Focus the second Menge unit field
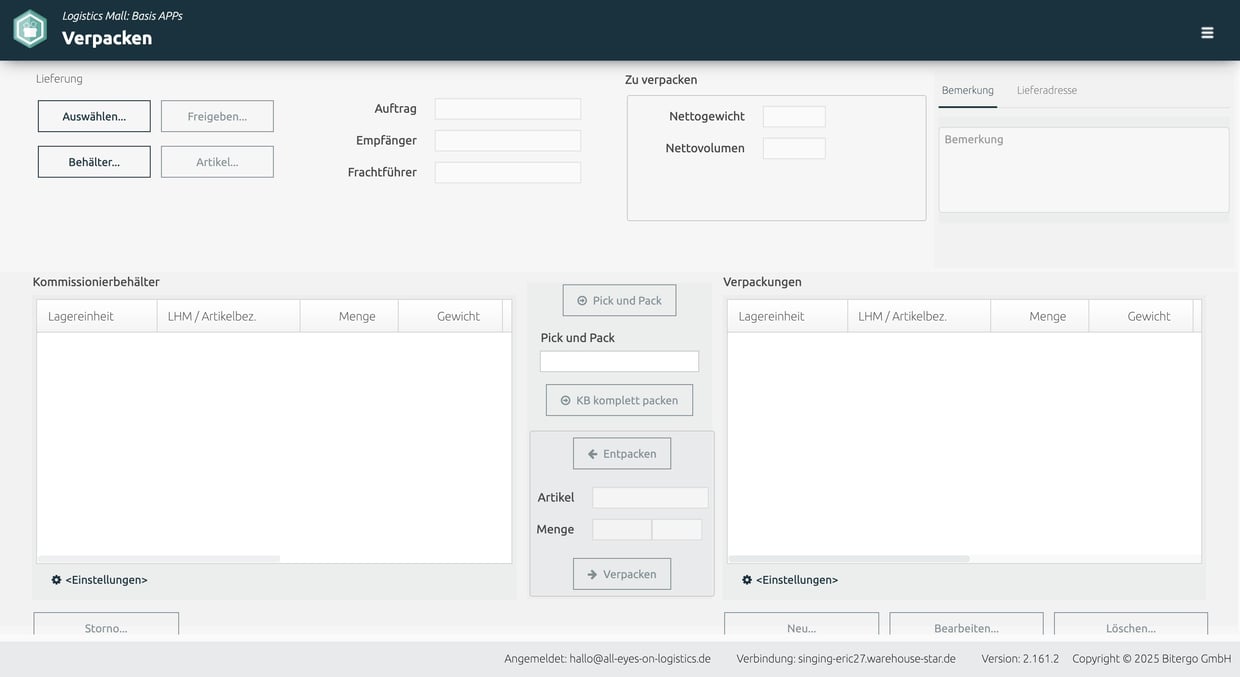 pyautogui.click(x=677, y=530)
